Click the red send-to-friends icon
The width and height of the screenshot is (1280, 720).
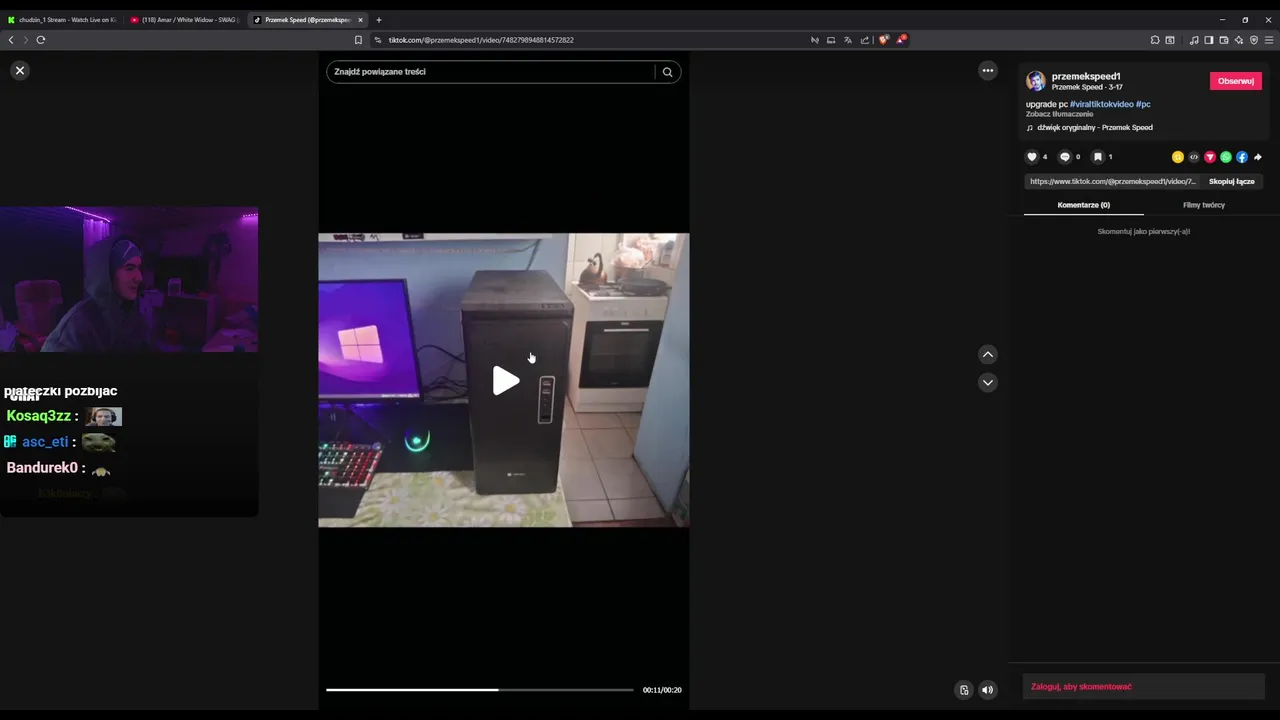[x=1210, y=157]
